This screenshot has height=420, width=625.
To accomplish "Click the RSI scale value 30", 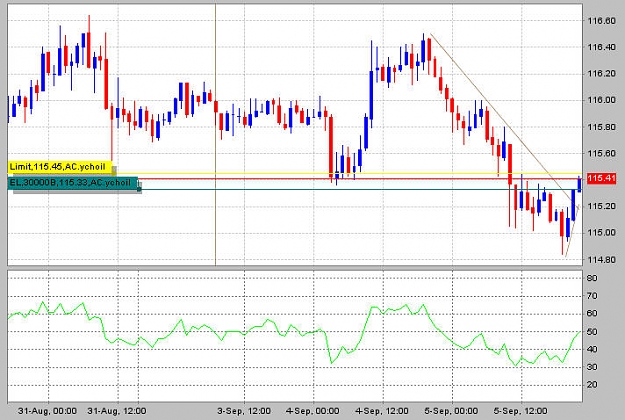I will (592, 367).
